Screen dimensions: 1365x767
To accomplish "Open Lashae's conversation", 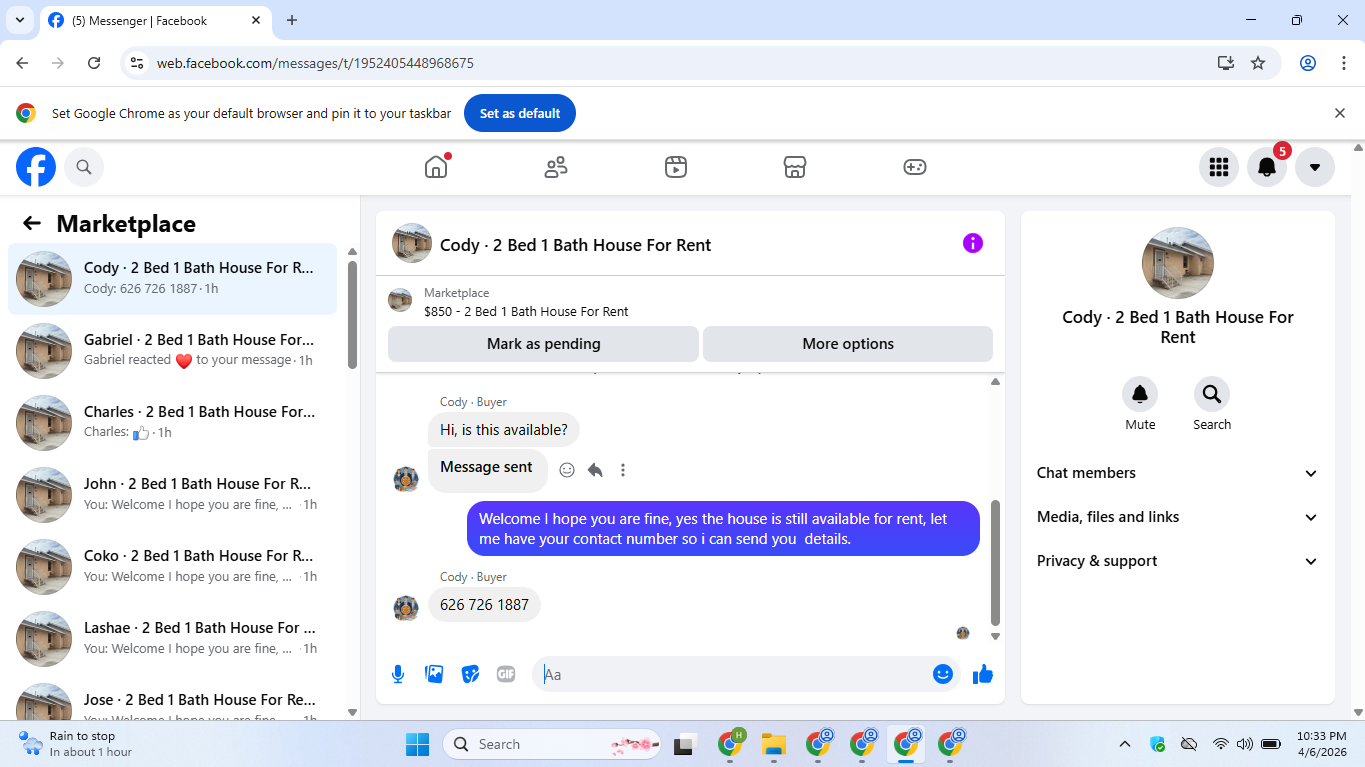I will (172, 638).
